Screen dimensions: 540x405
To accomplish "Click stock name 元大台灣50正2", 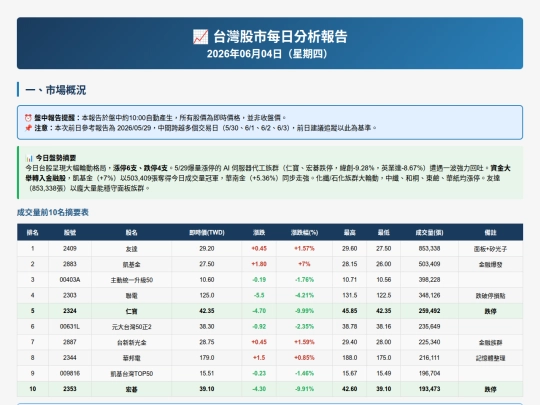I will (132, 327).
